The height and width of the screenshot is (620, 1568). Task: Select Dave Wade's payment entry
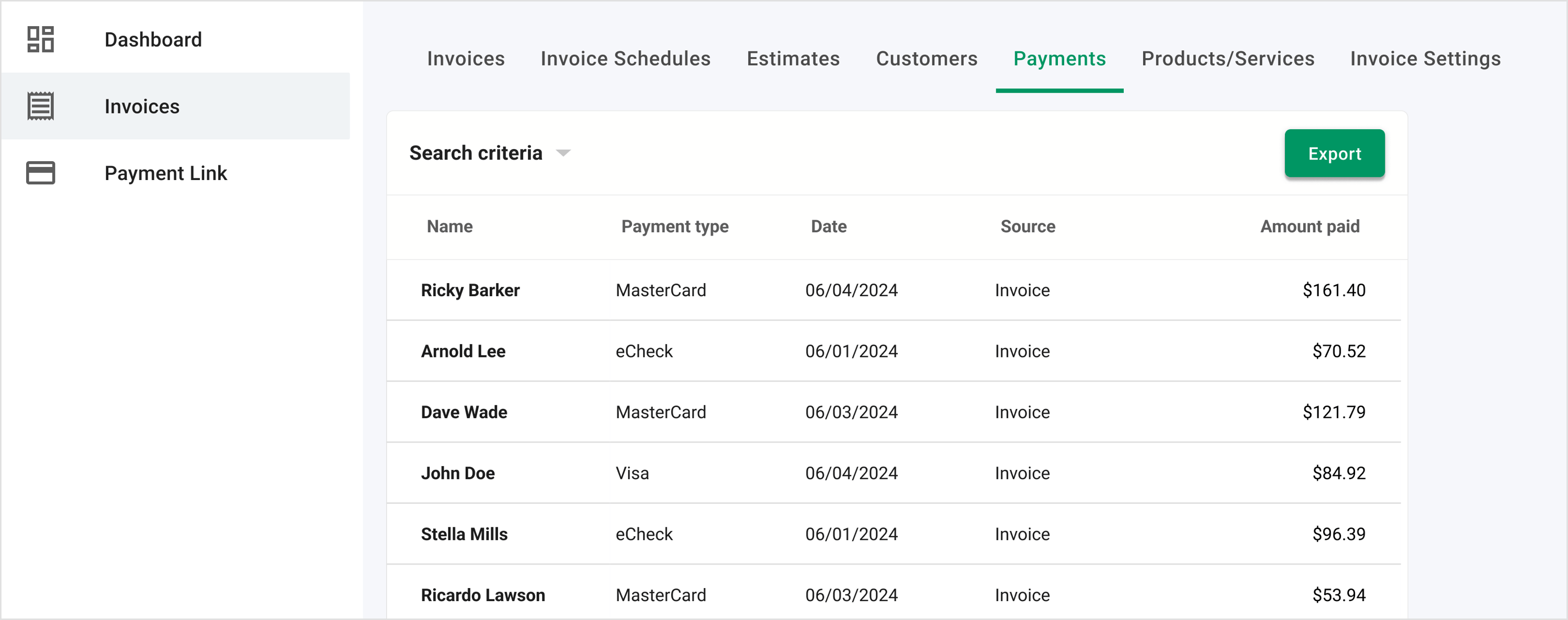[x=464, y=412]
